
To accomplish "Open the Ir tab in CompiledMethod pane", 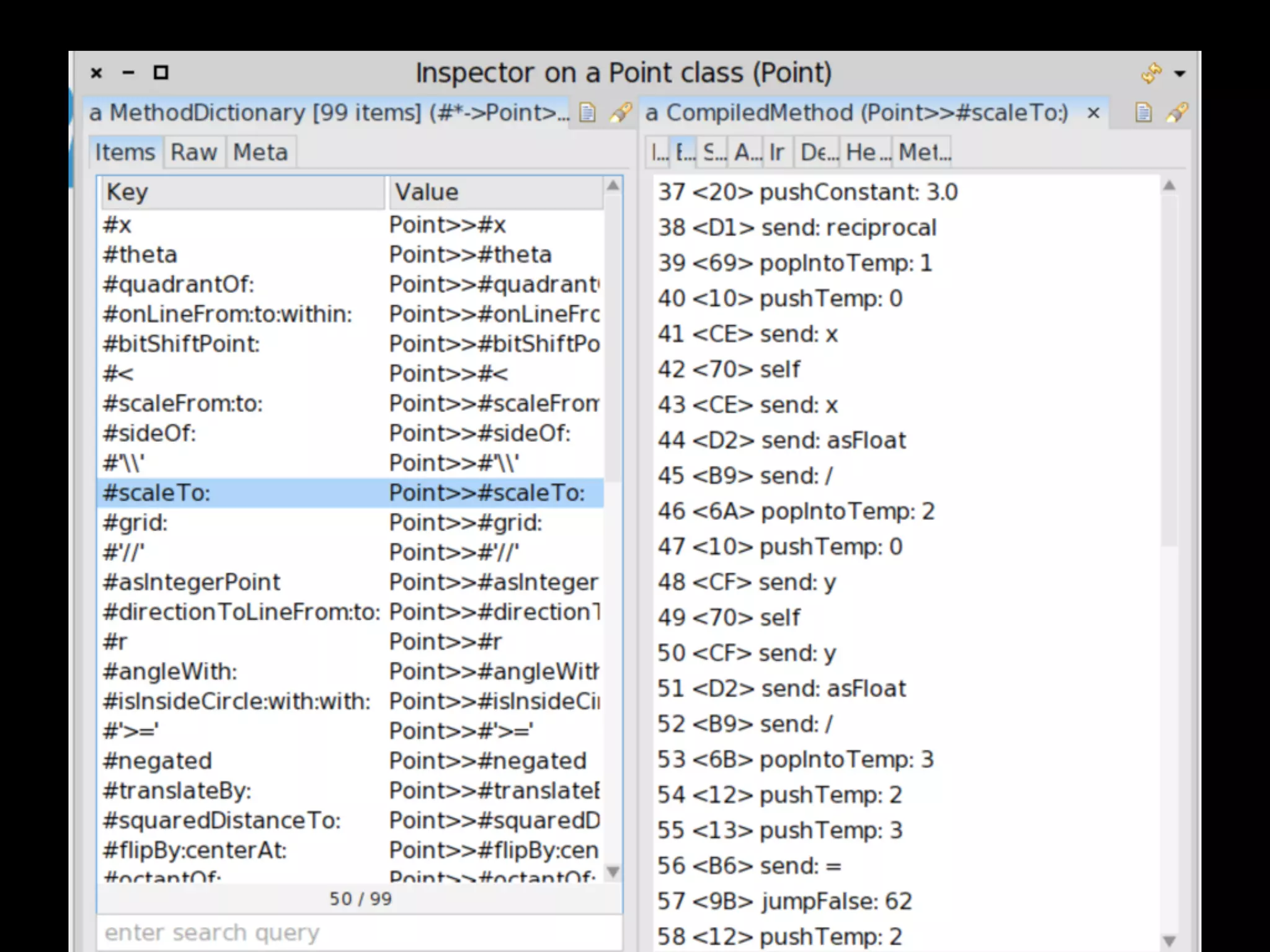I will point(777,152).
